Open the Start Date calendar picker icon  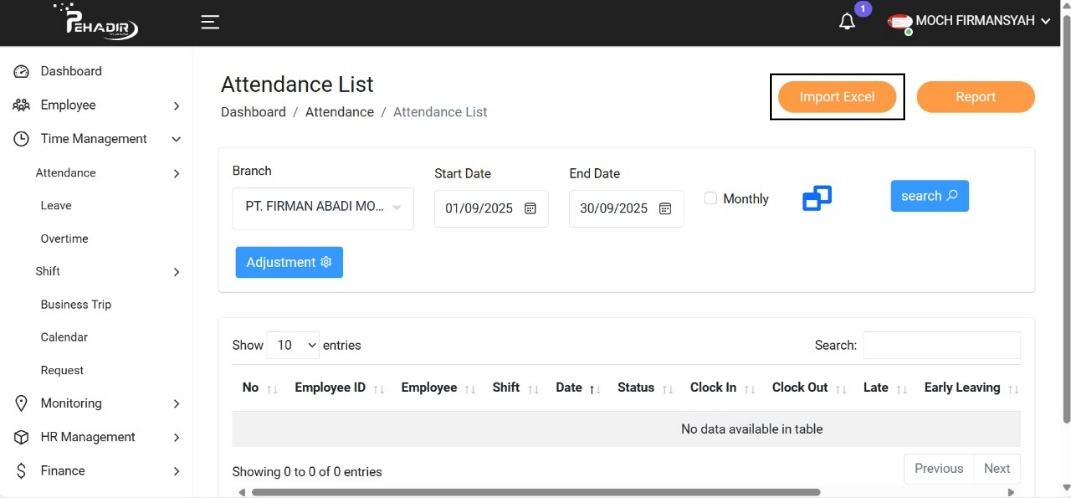(531, 209)
